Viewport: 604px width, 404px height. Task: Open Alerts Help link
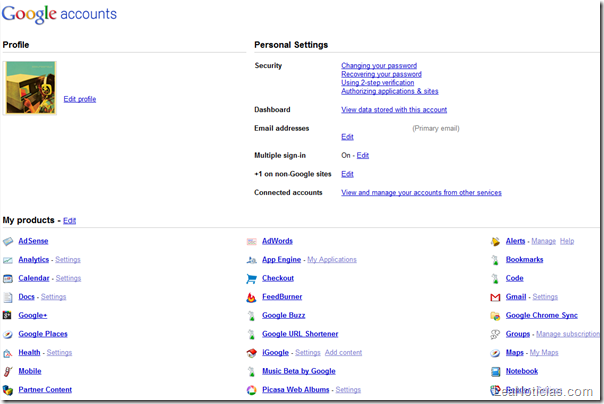tap(567, 241)
